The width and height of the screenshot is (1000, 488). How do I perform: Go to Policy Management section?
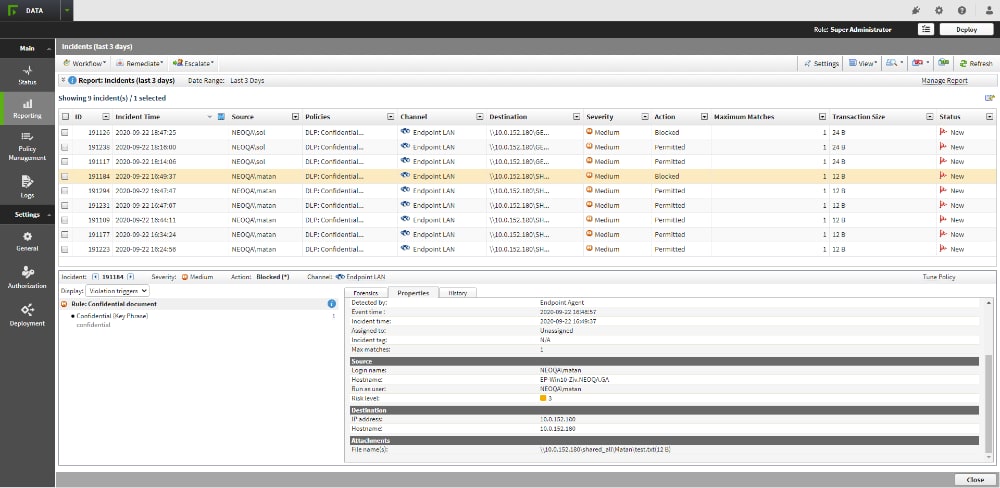[x=27, y=145]
